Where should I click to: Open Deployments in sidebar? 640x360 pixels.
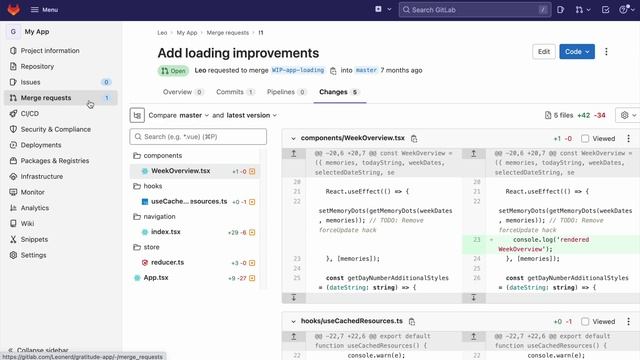coord(41,145)
